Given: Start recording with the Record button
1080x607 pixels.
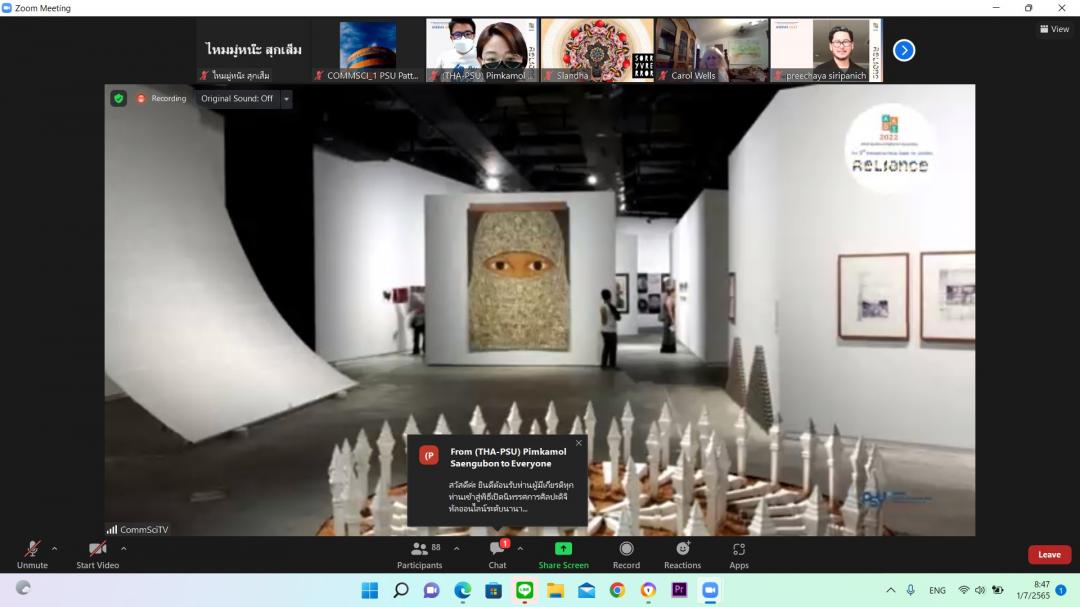Looking at the screenshot, I should tap(626, 554).
